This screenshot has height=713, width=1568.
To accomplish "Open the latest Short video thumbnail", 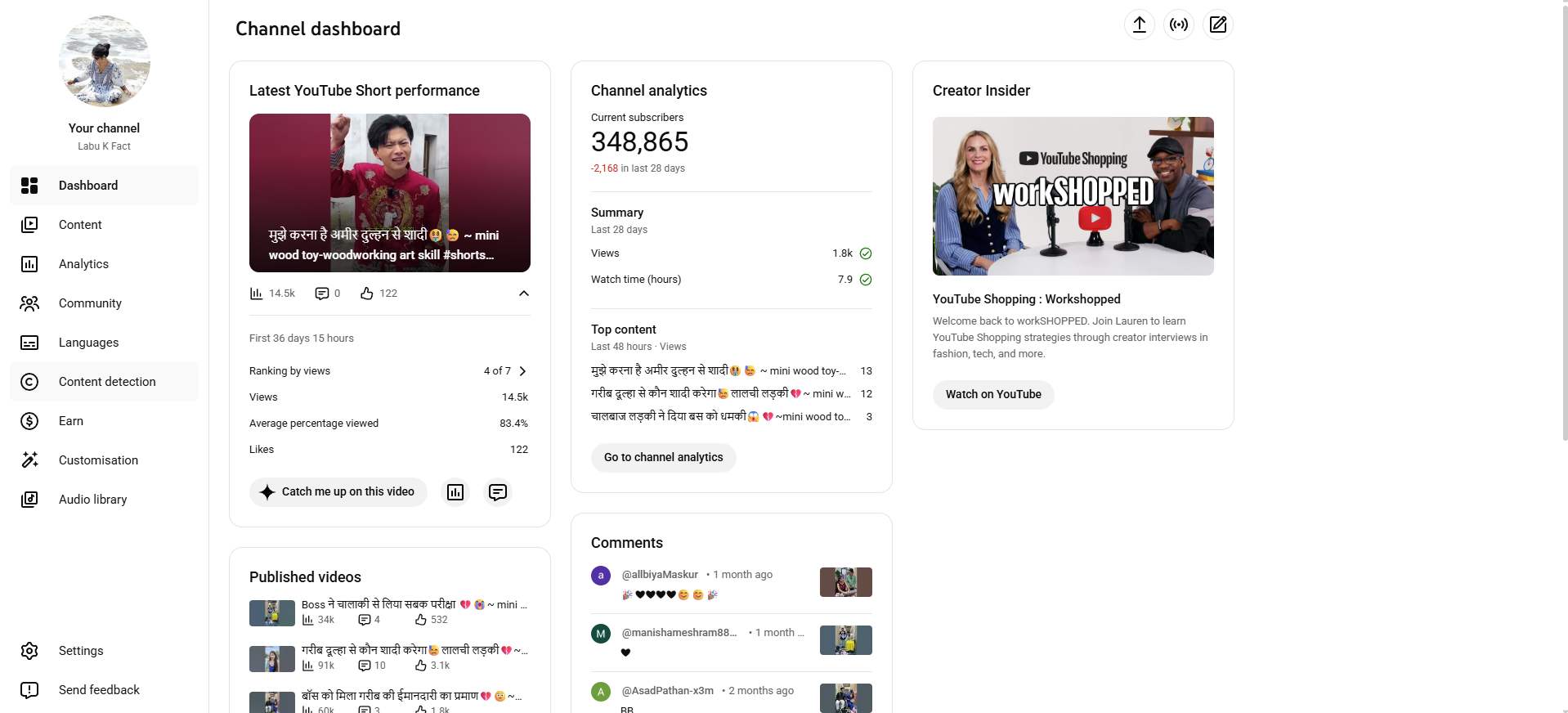I will (390, 193).
